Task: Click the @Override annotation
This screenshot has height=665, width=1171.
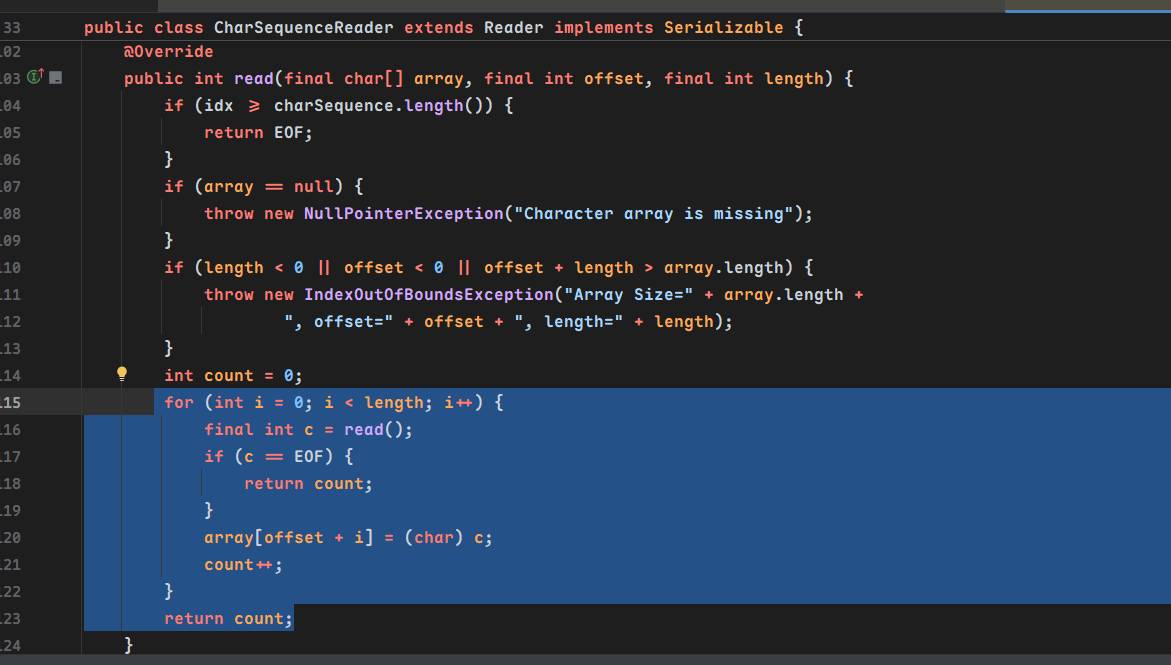Action: (x=168, y=51)
